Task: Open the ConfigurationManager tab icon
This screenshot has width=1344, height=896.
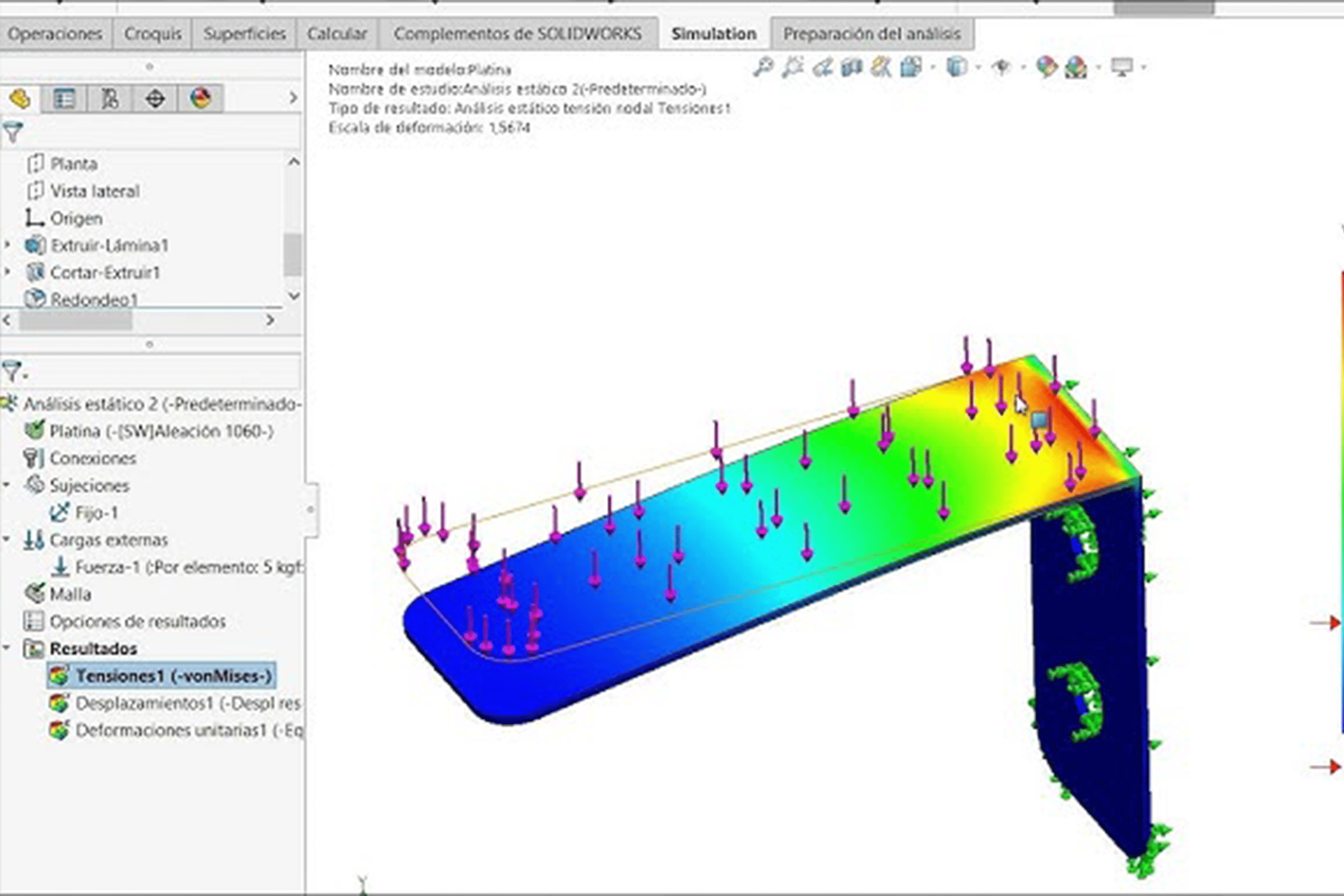Action: [x=109, y=99]
